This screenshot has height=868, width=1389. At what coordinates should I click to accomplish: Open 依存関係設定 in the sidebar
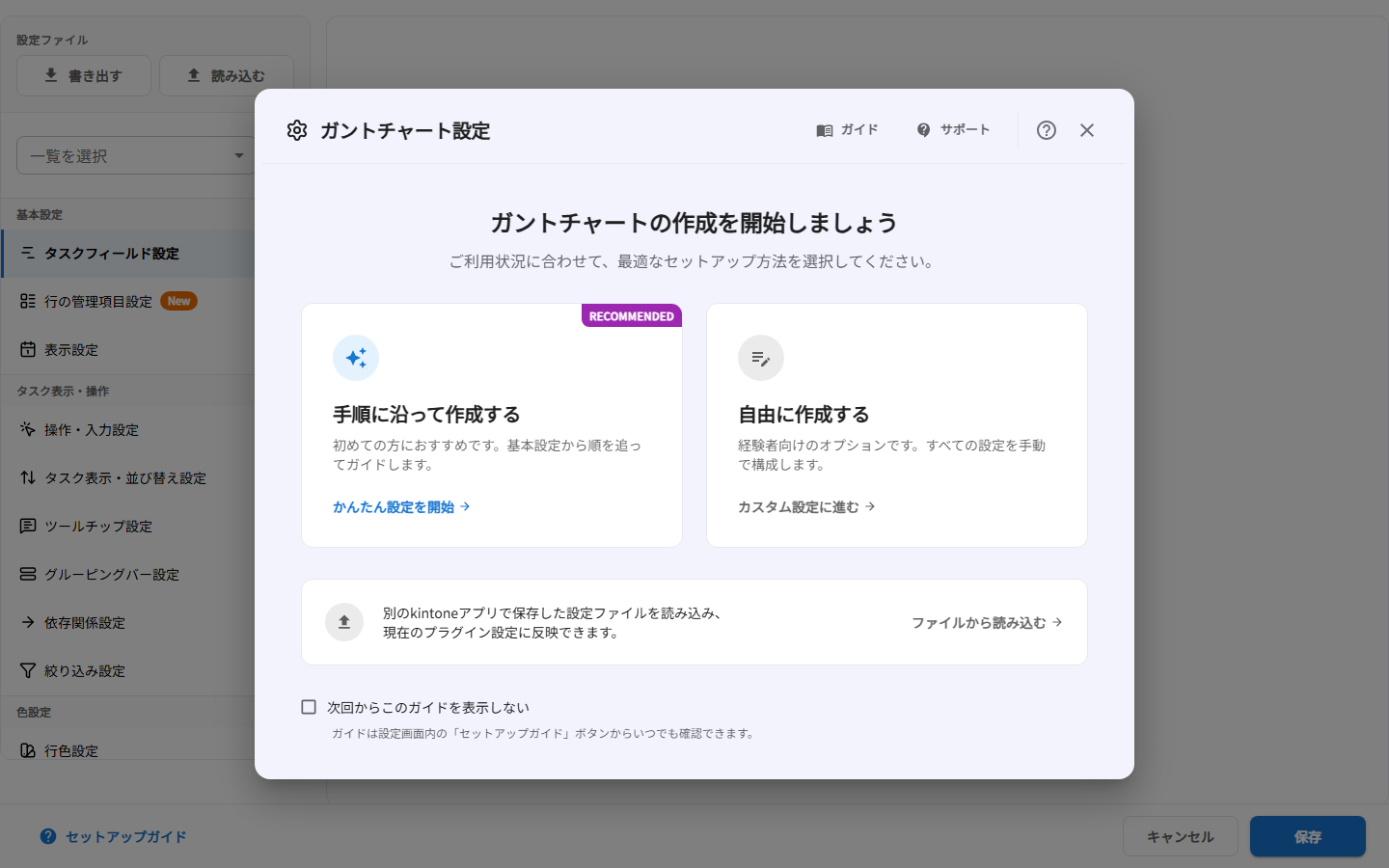(x=128, y=623)
